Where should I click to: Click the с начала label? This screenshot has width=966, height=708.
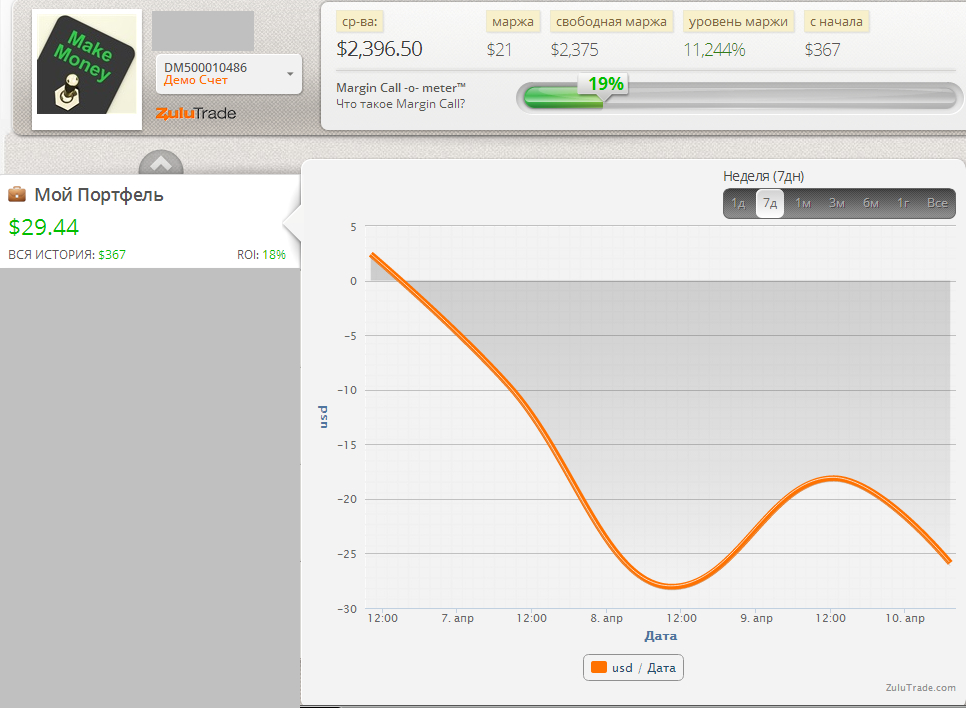pos(836,22)
